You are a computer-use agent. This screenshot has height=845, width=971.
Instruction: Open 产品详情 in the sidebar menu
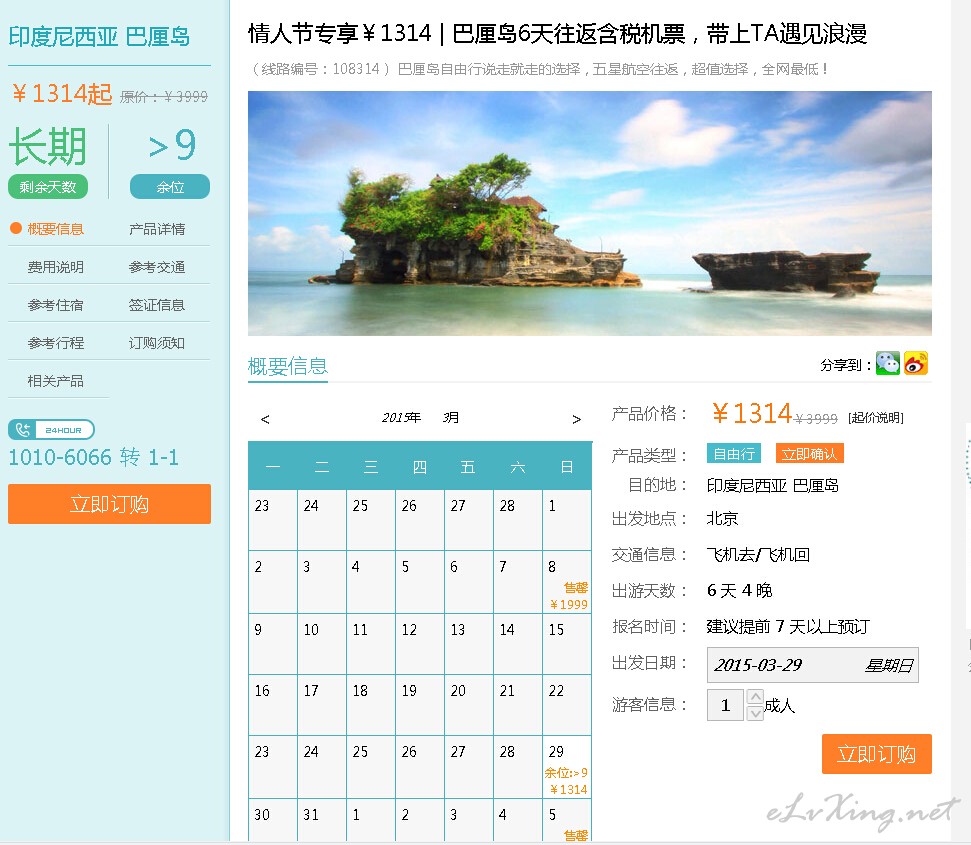click(x=157, y=229)
